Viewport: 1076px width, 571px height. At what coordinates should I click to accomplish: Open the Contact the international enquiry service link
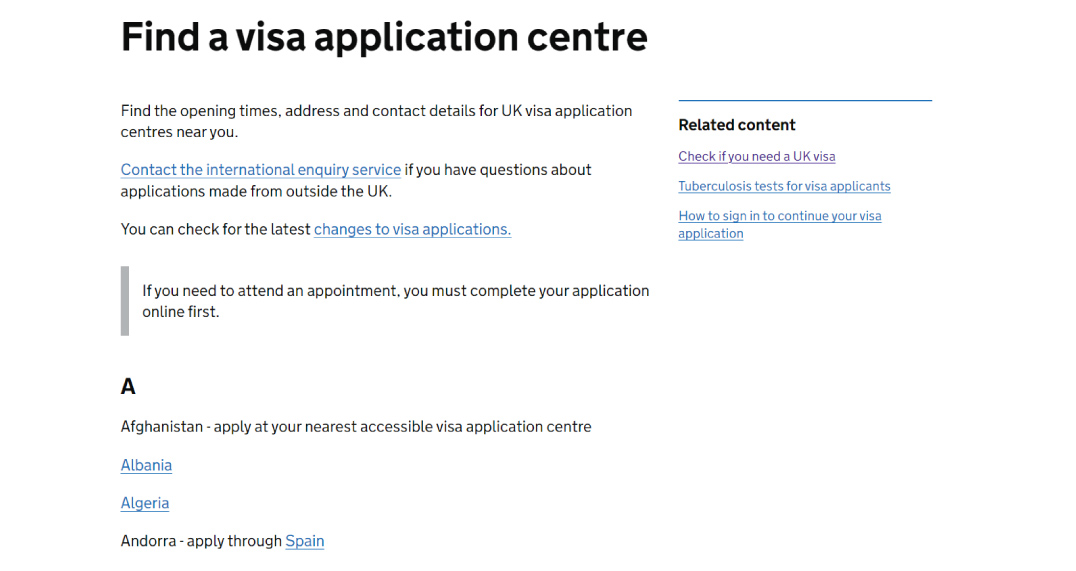tap(261, 170)
